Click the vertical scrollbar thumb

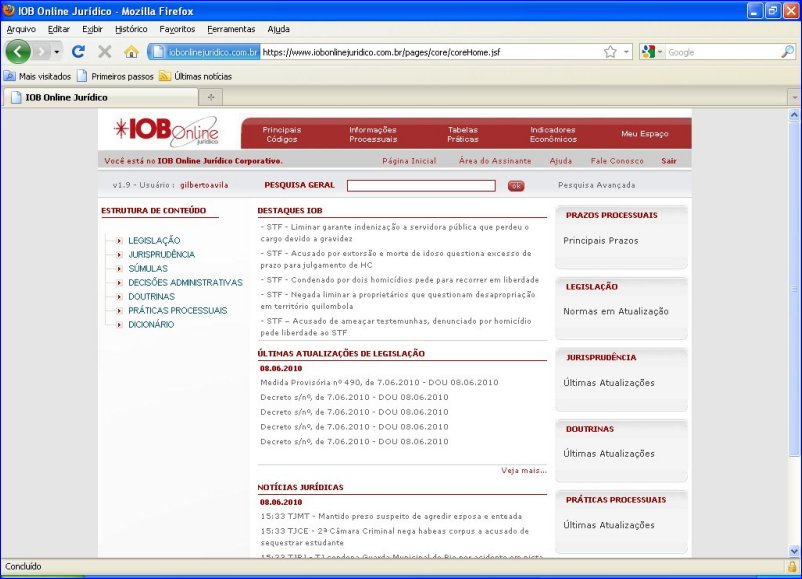pos(794,289)
